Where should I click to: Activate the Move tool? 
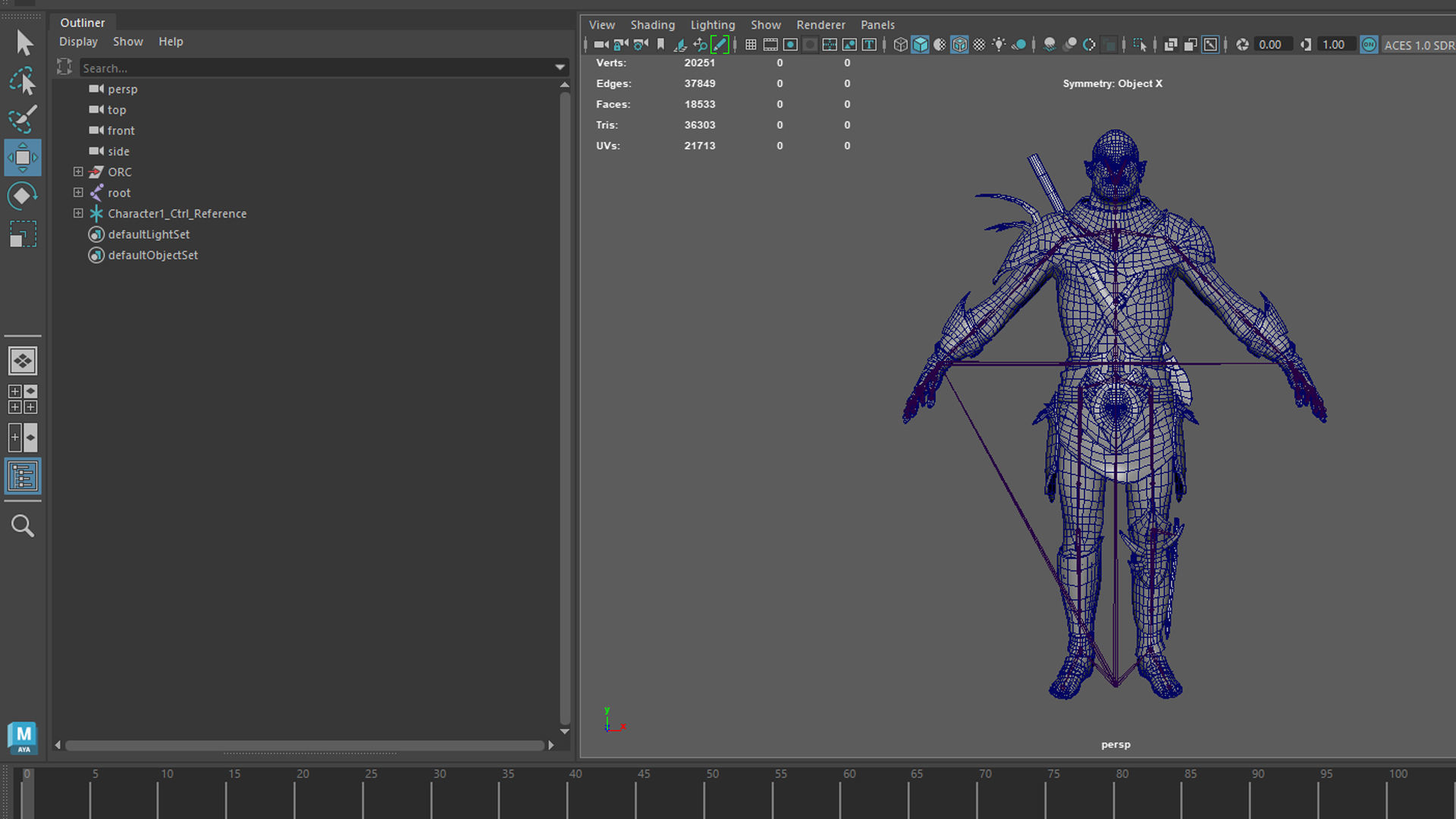click(23, 158)
